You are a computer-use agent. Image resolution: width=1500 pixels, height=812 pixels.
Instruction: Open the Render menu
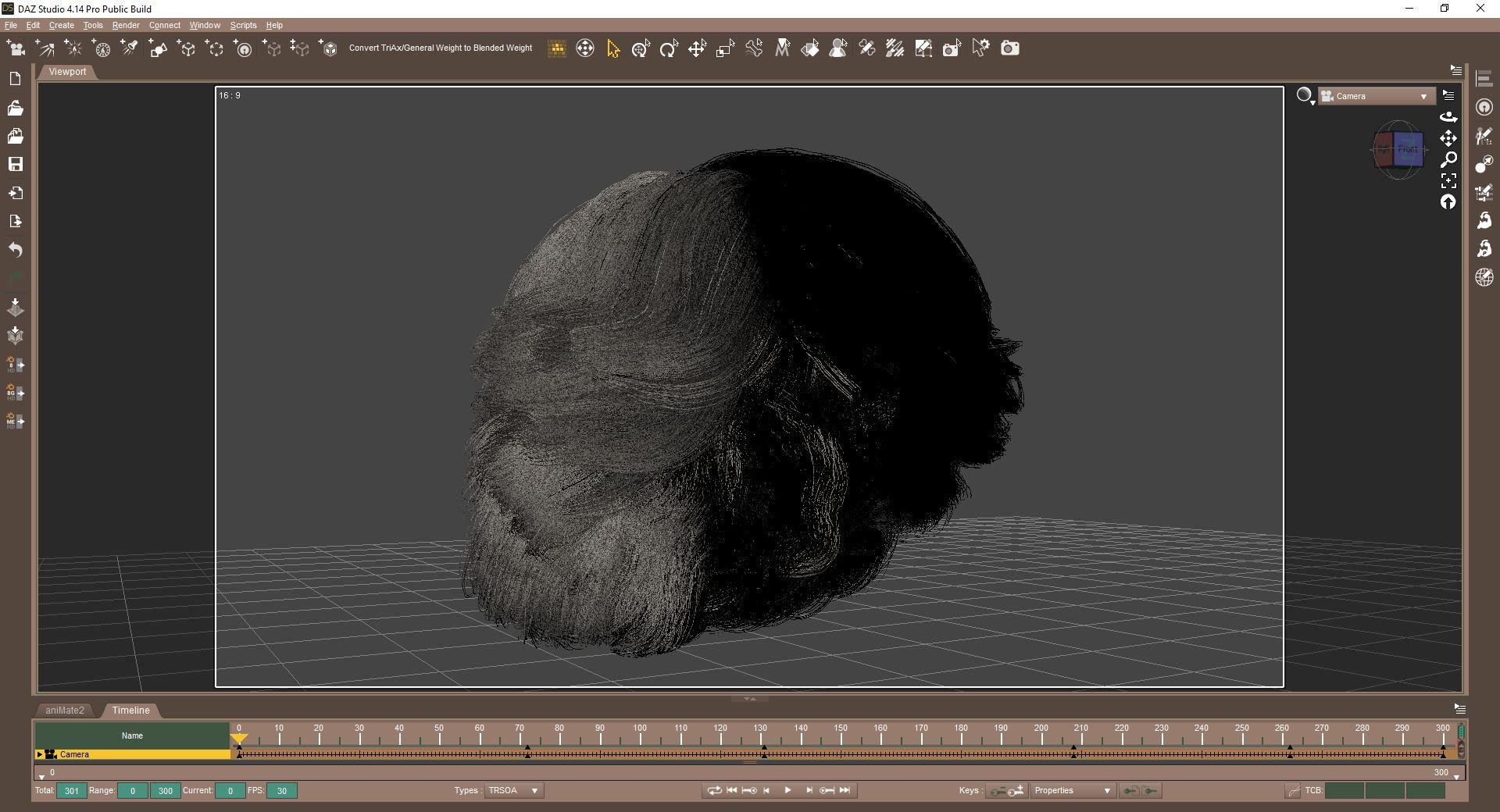[126, 25]
